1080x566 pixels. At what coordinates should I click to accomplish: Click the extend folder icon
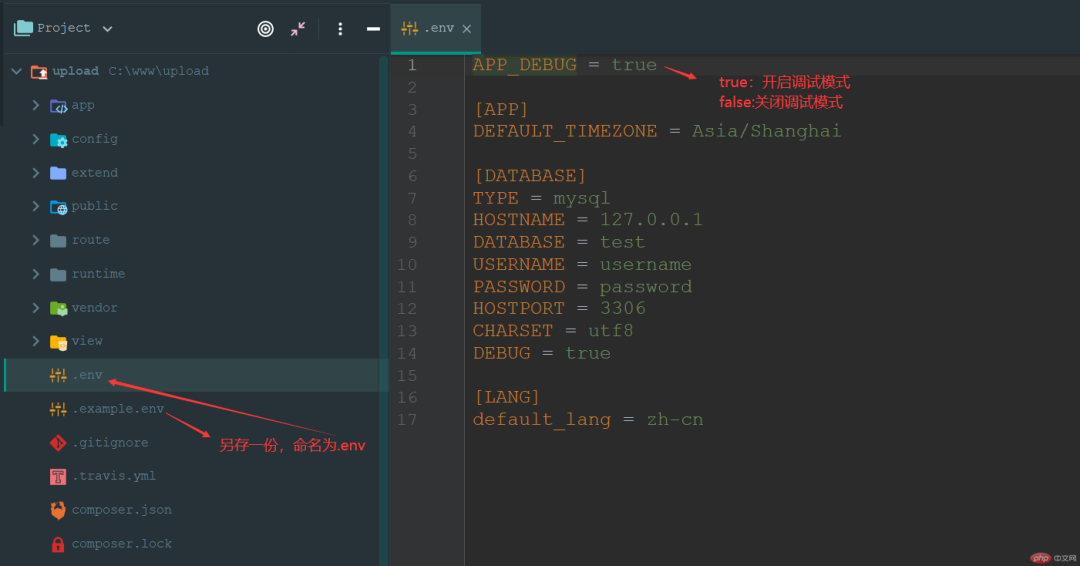(x=59, y=173)
